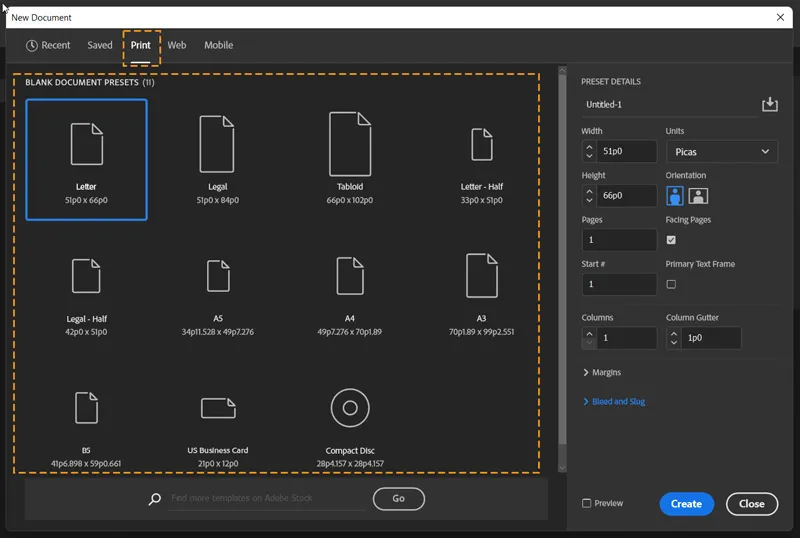Select the Compact Disc preset icon

[350, 408]
